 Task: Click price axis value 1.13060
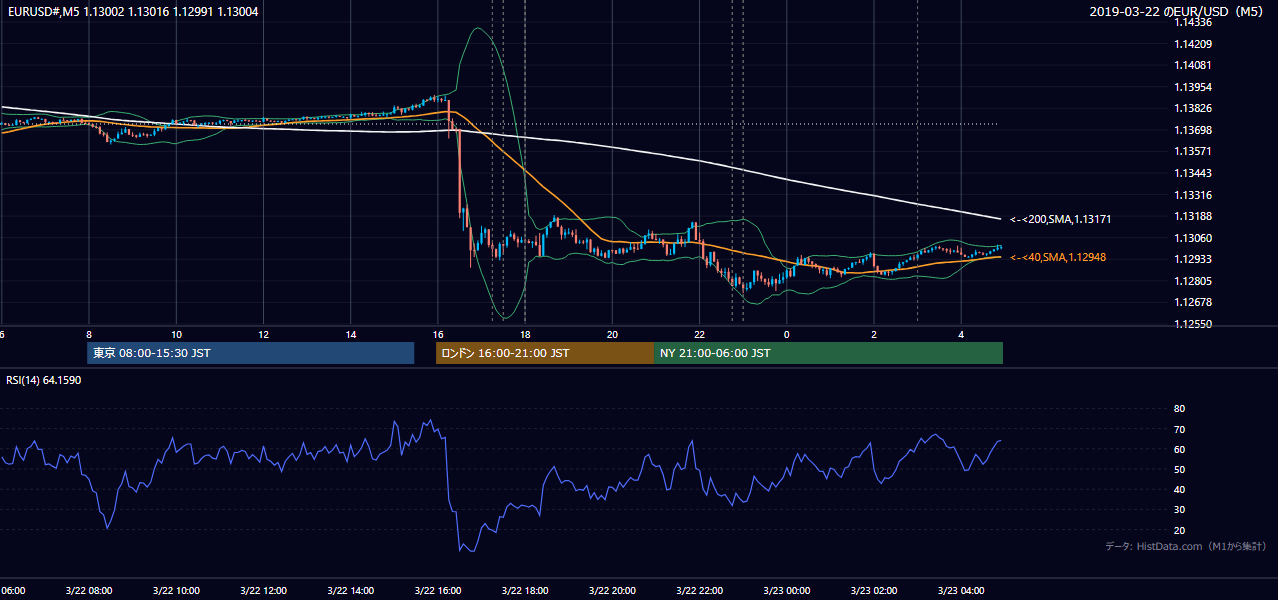(x=1193, y=238)
